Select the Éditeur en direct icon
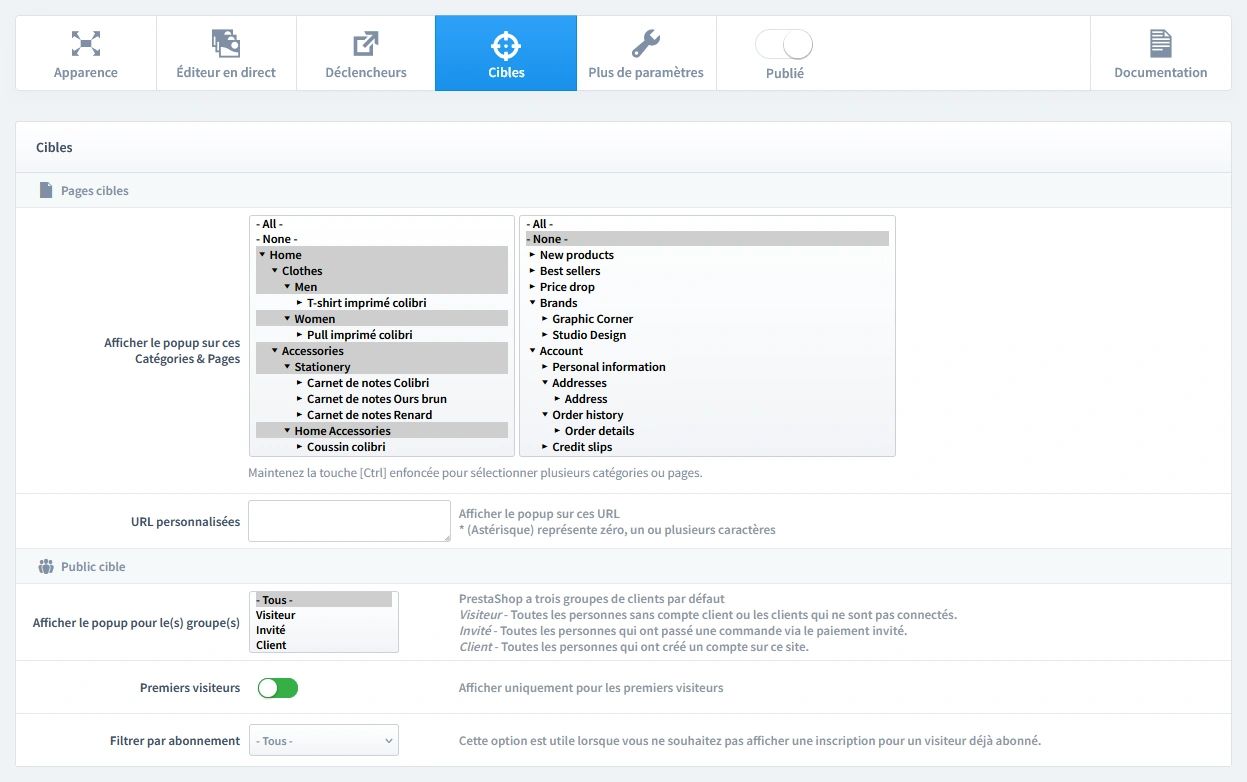The height and width of the screenshot is (782, 1247). point(226,44)
